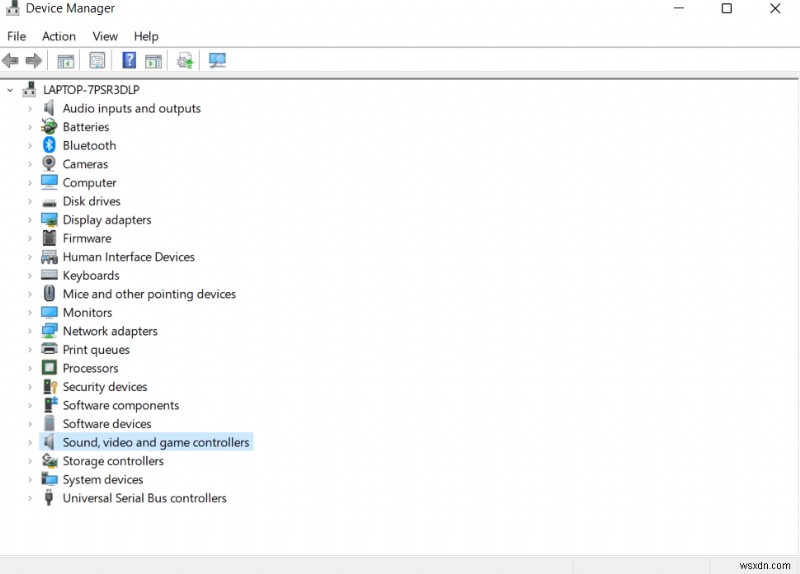Open the blue question mark Help icon

click(x=129, y=60)
